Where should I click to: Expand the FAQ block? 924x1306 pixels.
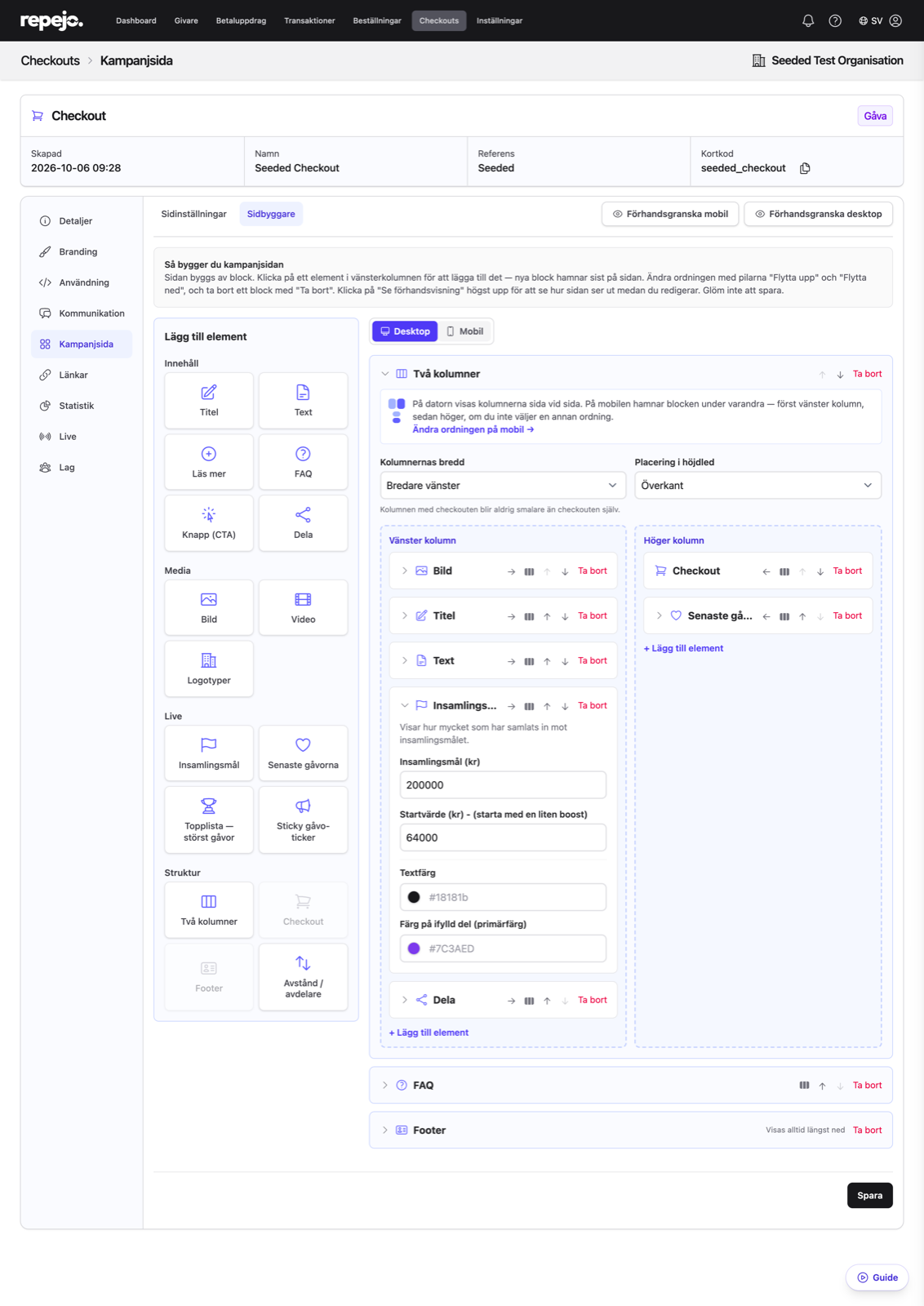tap(385, 1086)
